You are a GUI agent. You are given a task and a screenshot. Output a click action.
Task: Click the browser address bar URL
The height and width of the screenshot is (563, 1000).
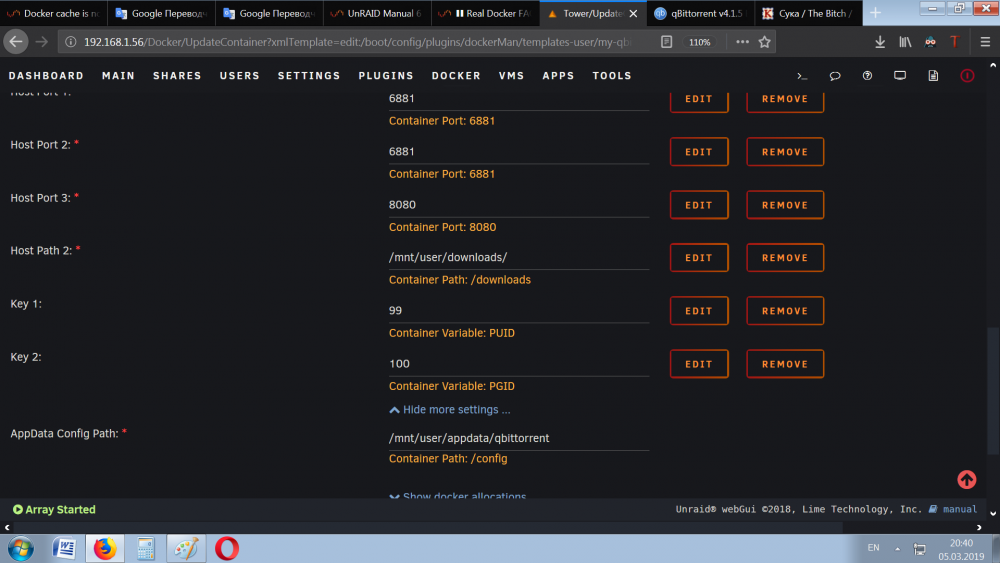coord(357,42)
